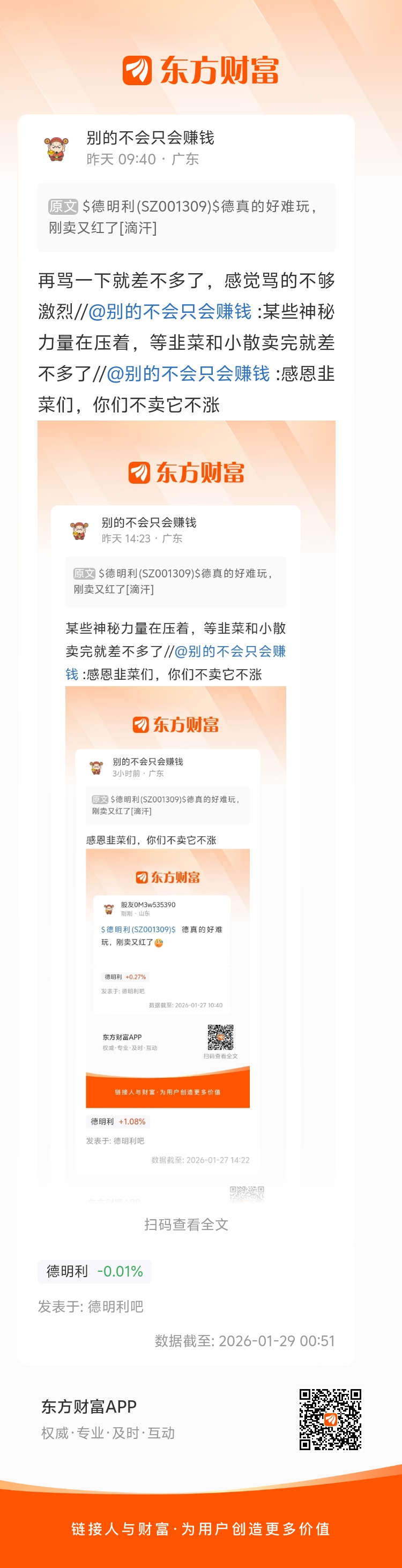Click avatar of 3小时前 nested post
Screen dimensions: 402x1568
[96, 768]
